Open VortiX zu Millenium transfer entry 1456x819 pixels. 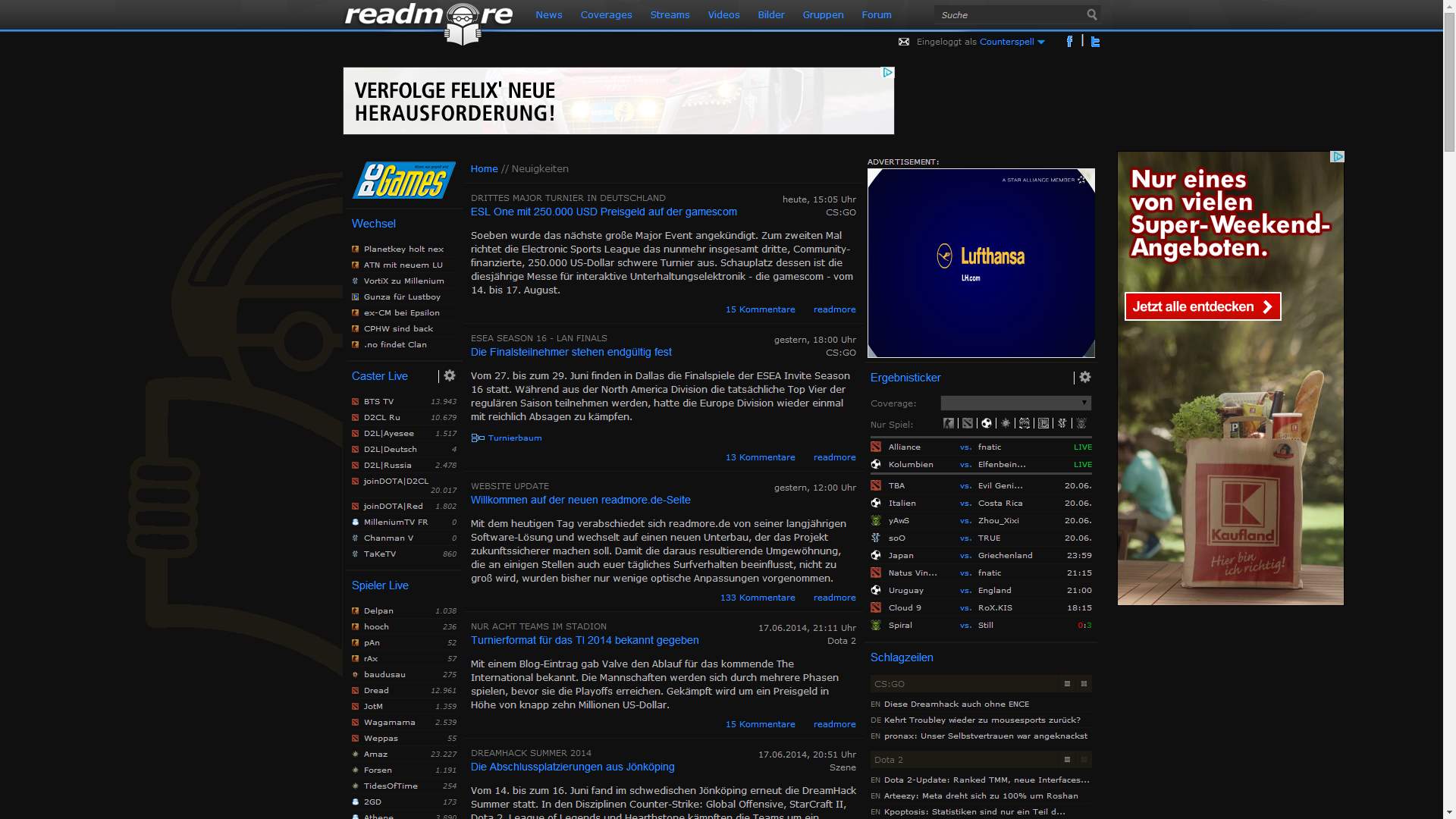click(x=403, y=281)
